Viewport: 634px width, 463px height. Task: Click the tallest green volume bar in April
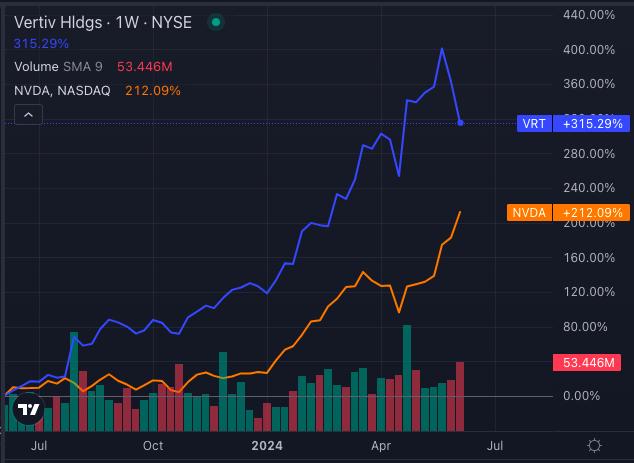pos(406,360)
